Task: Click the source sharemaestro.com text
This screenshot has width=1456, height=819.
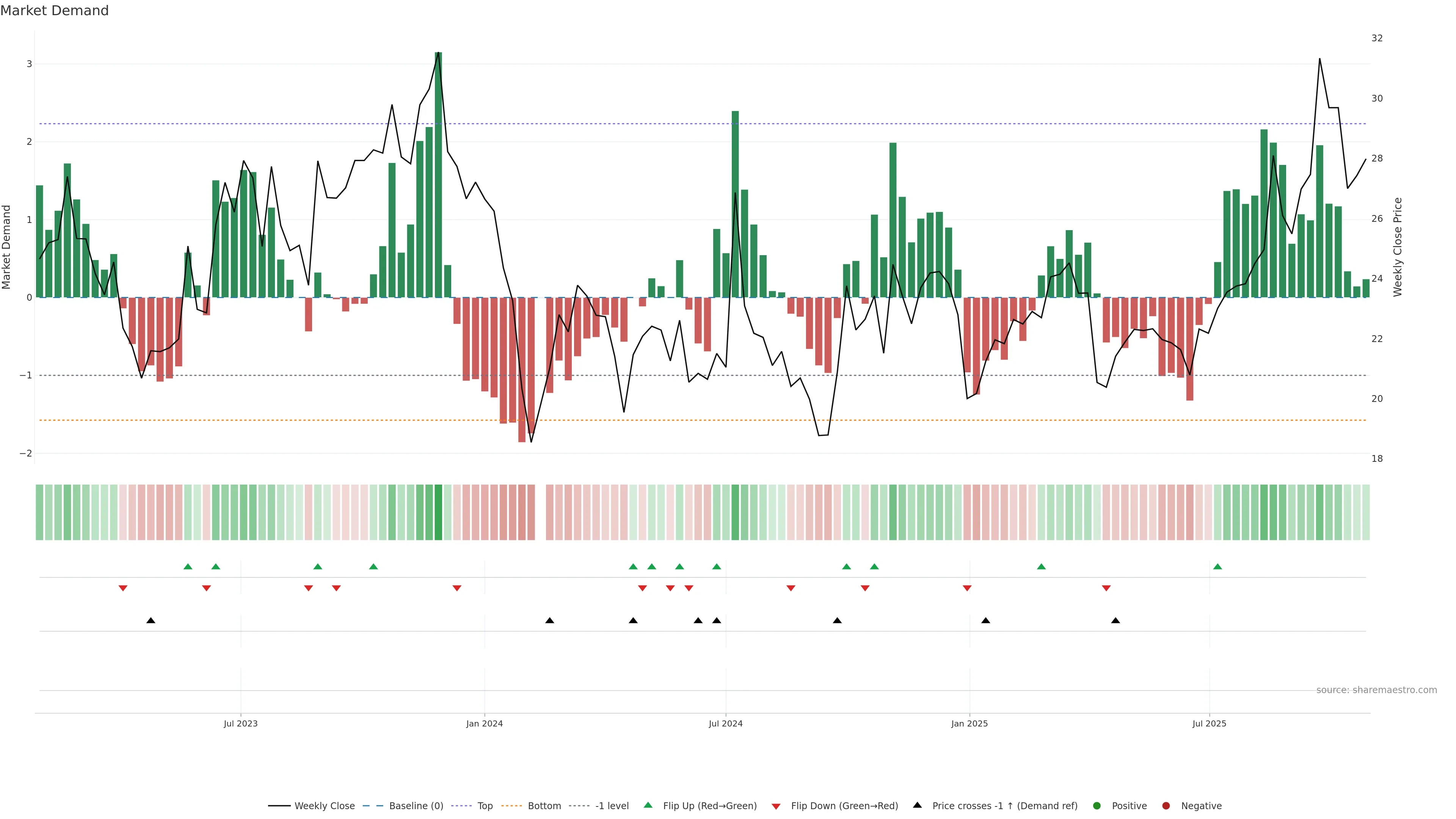Action: [x=1376, y=690]
